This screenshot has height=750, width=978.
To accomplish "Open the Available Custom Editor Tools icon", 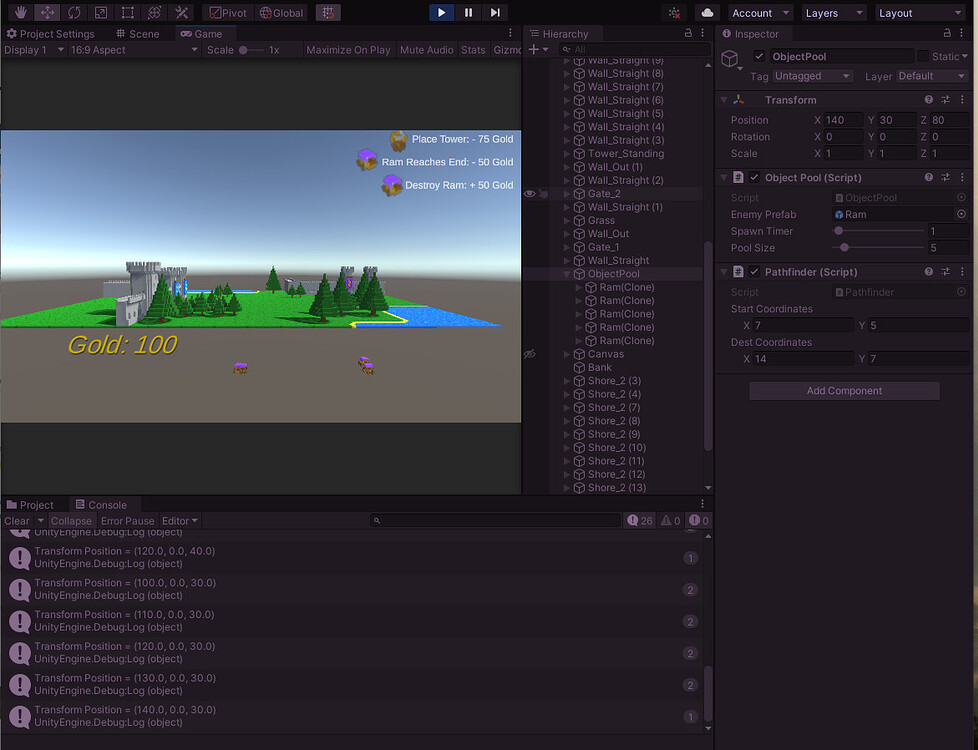I will 183,12.
